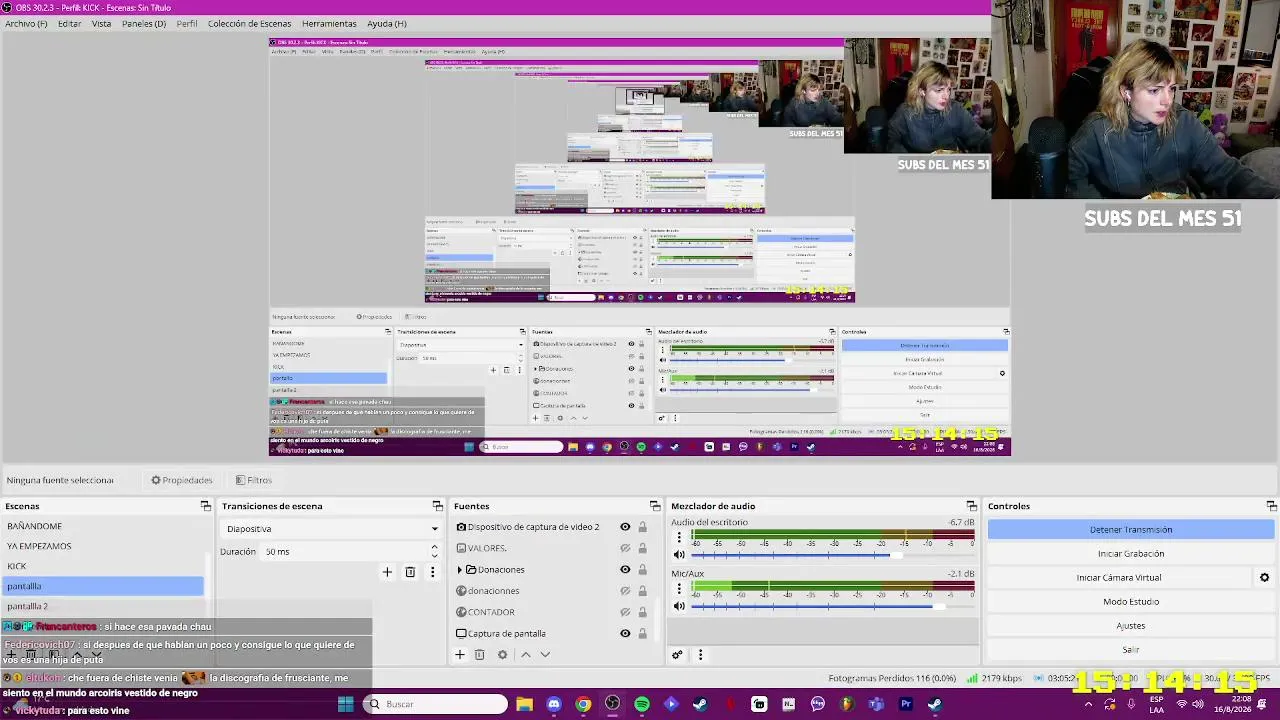Viewport: 1280px width, 720px height.
Task: Hide the Captura de pantalla source
Action: (625, 633)
